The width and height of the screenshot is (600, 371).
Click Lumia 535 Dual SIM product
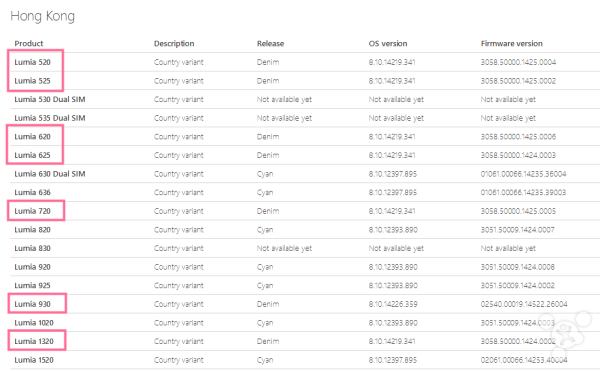coord(50,118)
